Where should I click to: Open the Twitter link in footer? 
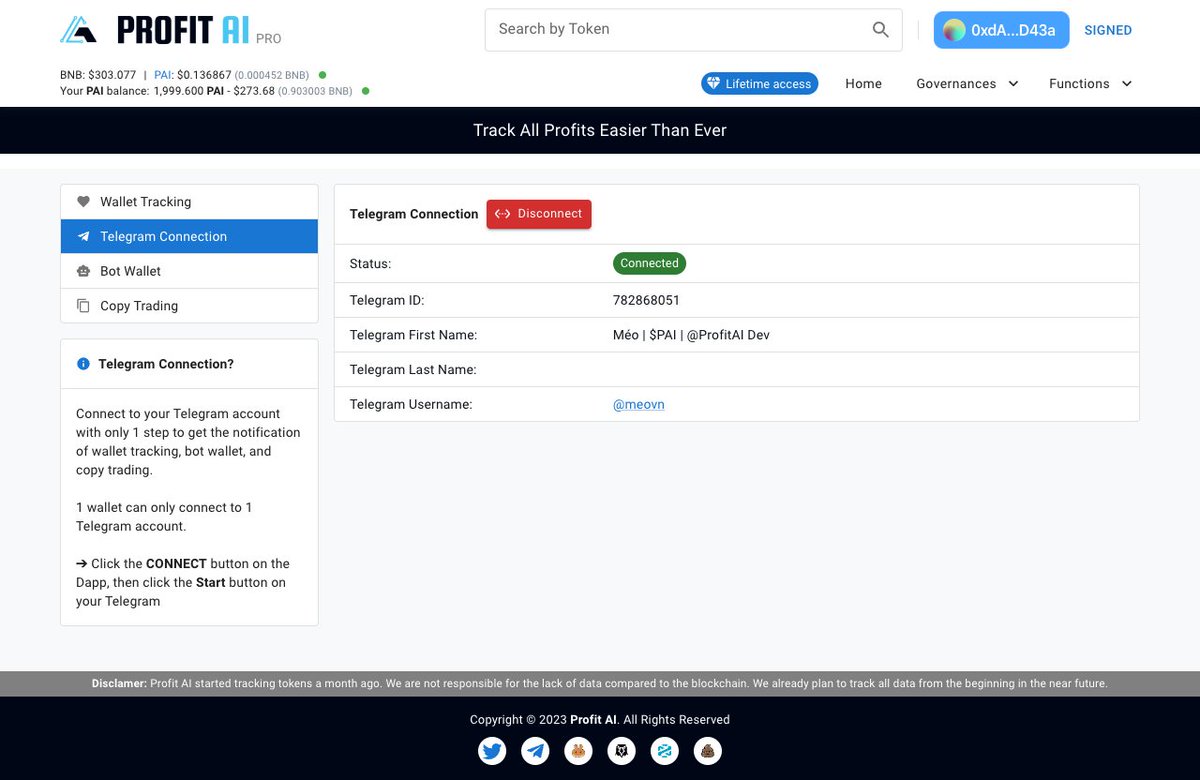click(x=492, y=751)
